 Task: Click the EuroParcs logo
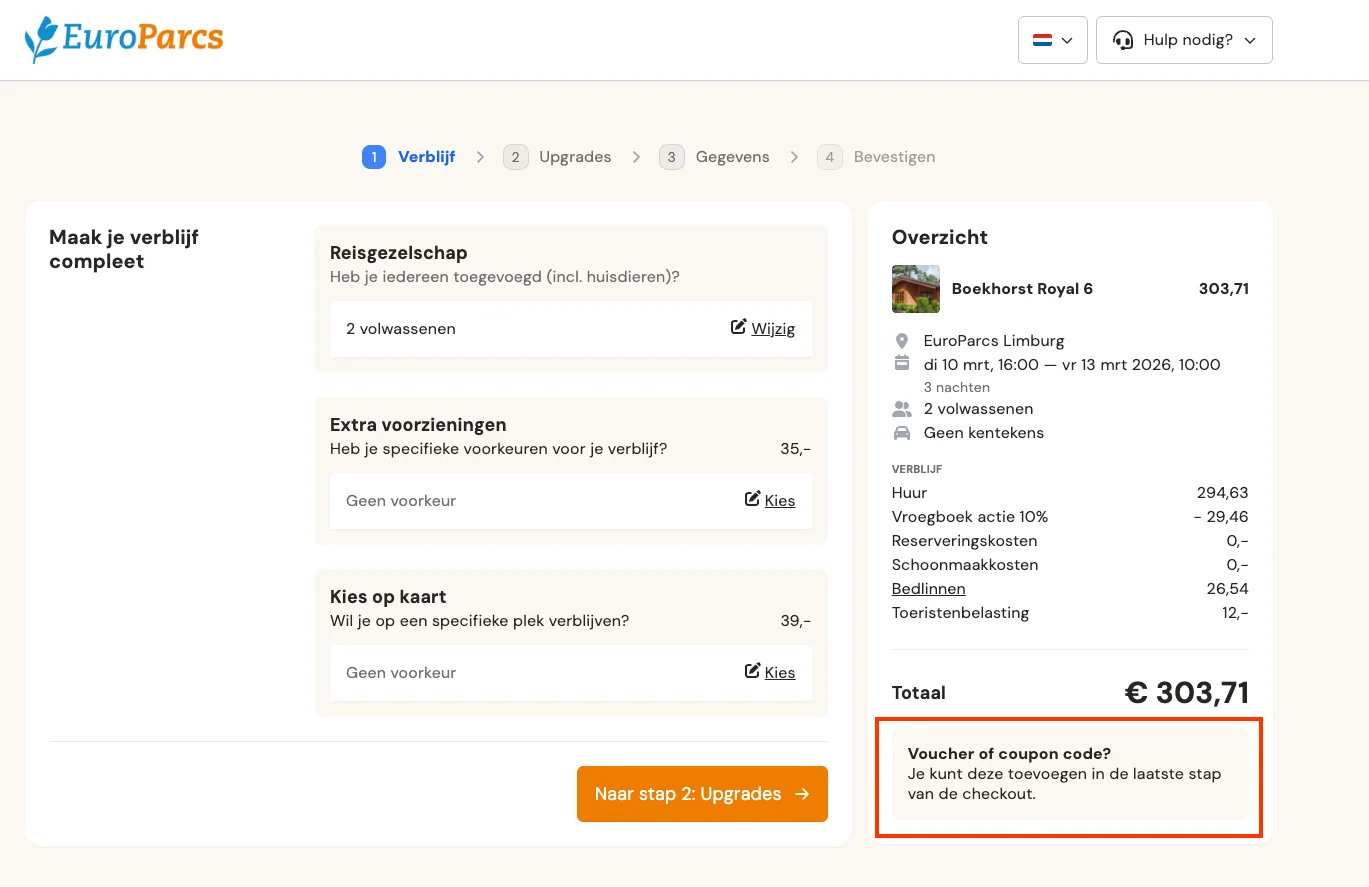(123, 40)
